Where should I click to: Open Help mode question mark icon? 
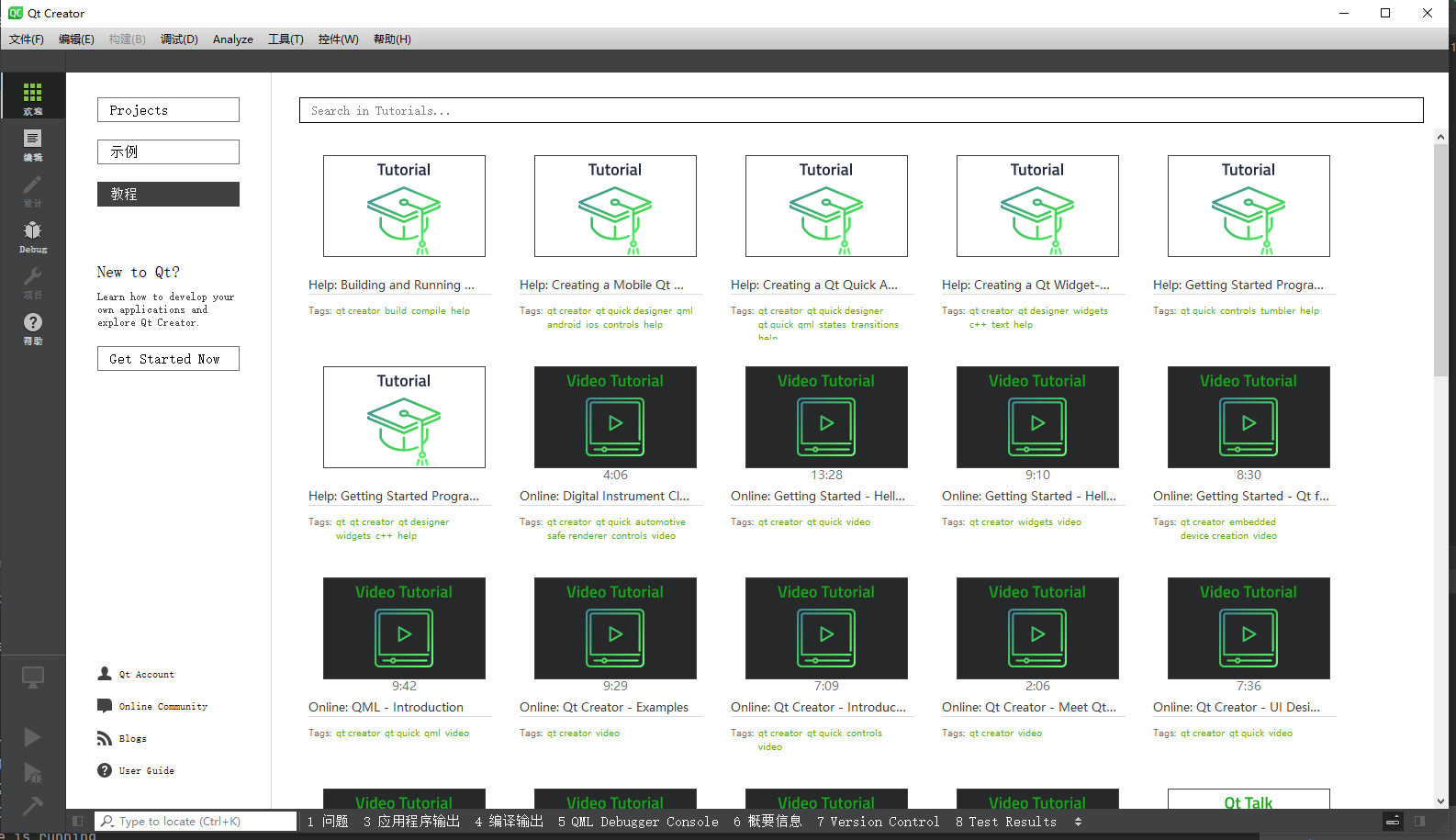(x=32, y=326)
